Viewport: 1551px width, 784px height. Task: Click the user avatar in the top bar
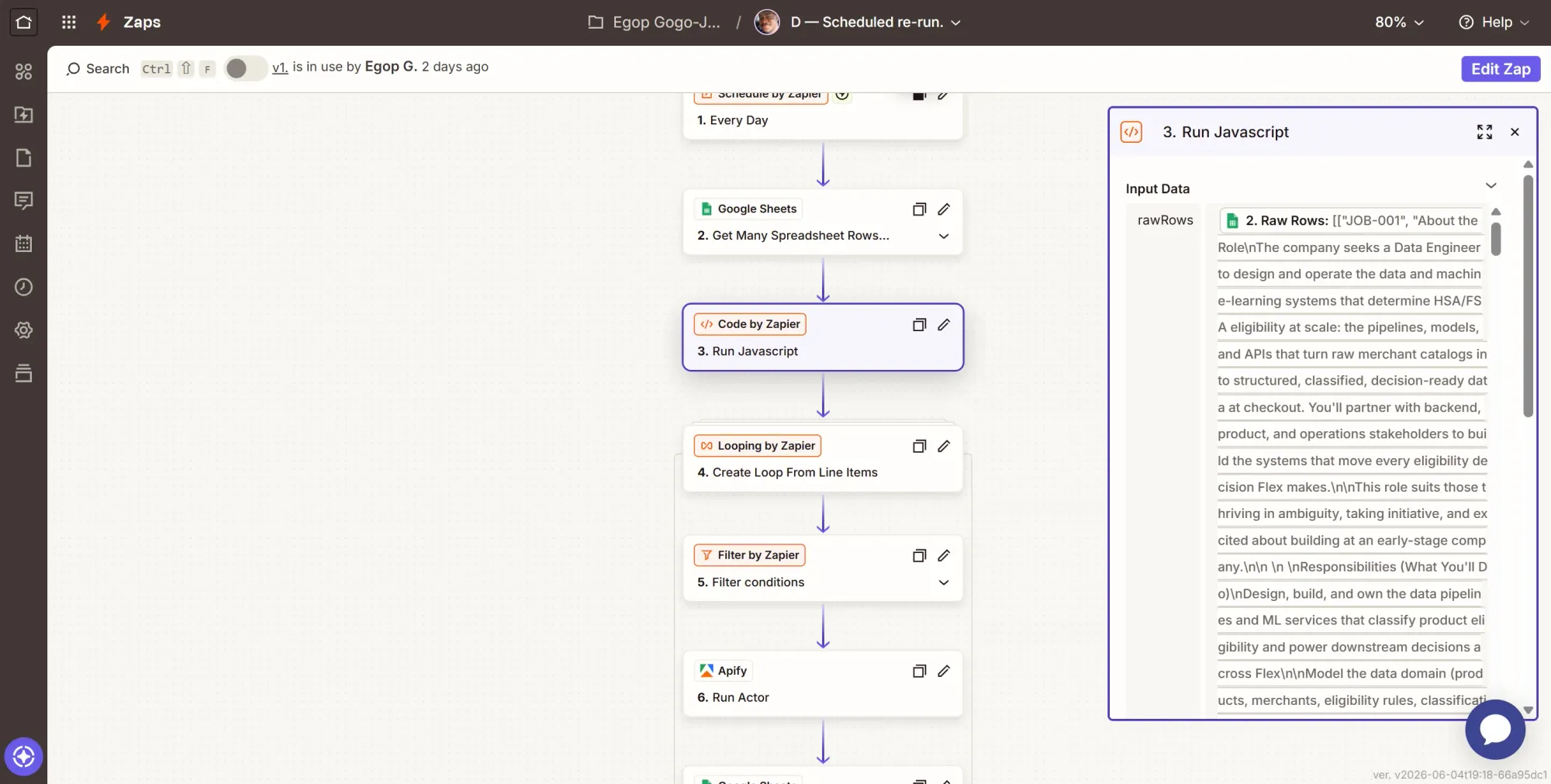tap(767, 22)
